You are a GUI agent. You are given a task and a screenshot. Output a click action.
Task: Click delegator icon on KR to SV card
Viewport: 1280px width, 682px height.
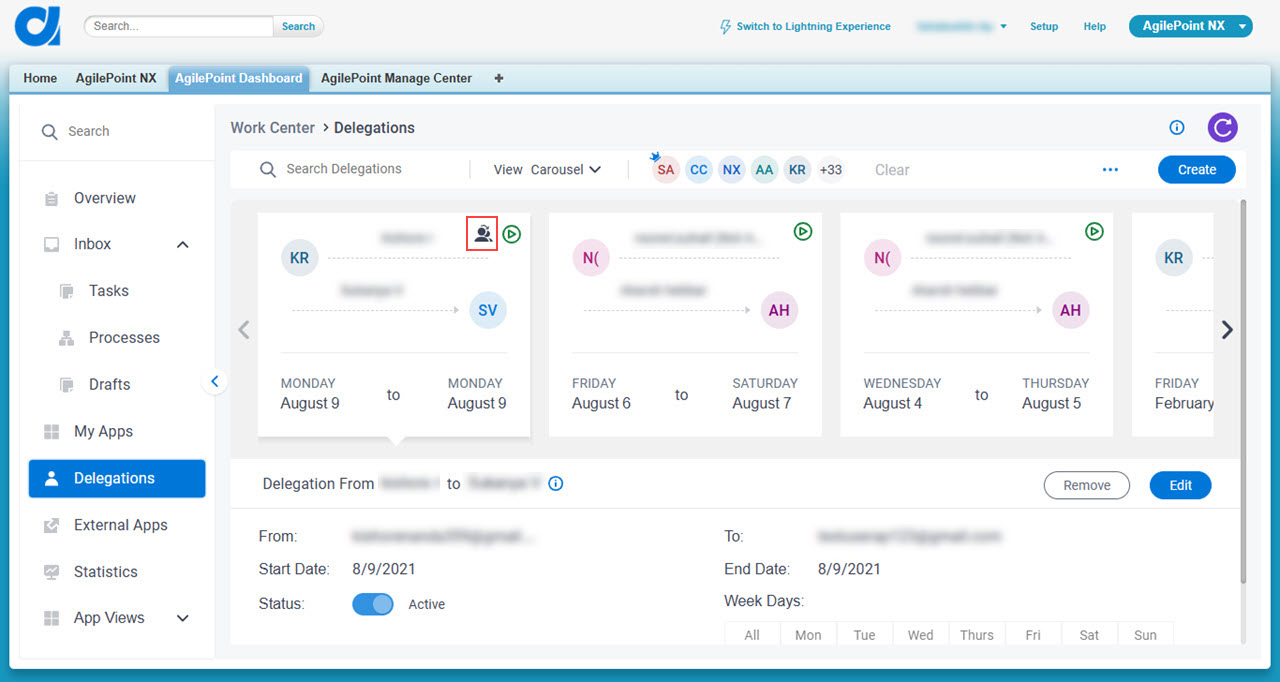pos(482,235)
